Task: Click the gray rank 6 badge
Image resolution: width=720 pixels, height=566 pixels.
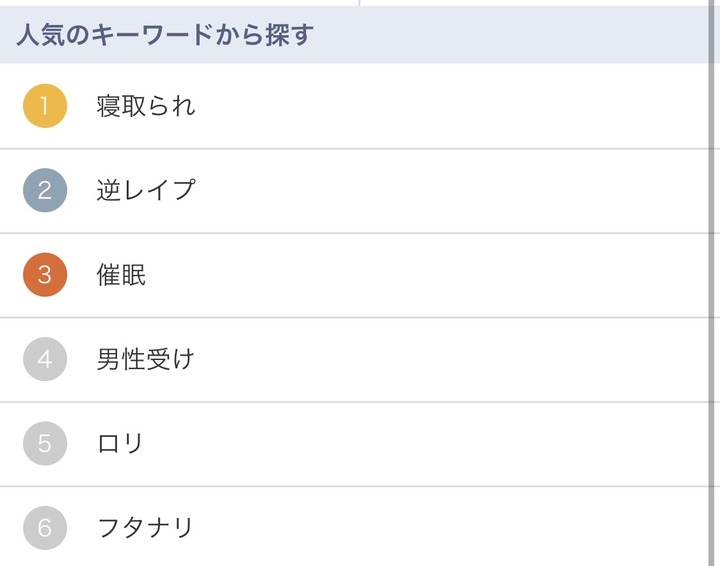Action: tap(45, 528)
